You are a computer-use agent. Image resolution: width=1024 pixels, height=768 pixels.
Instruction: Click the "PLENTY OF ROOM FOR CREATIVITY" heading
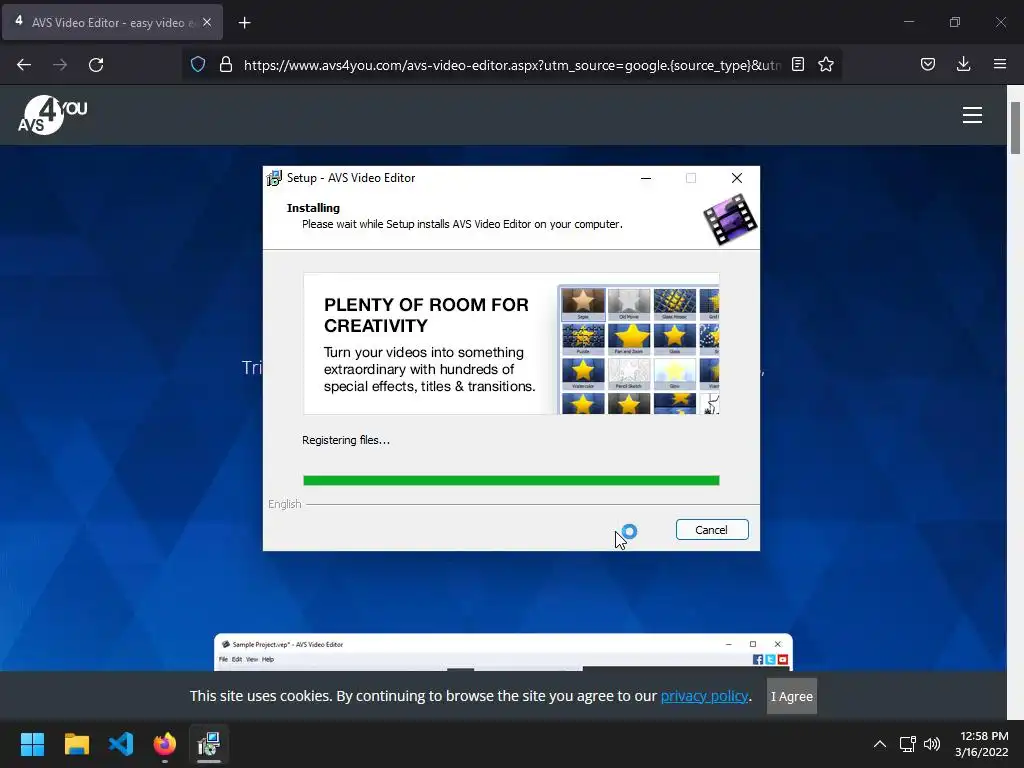[x=426, y=315]
